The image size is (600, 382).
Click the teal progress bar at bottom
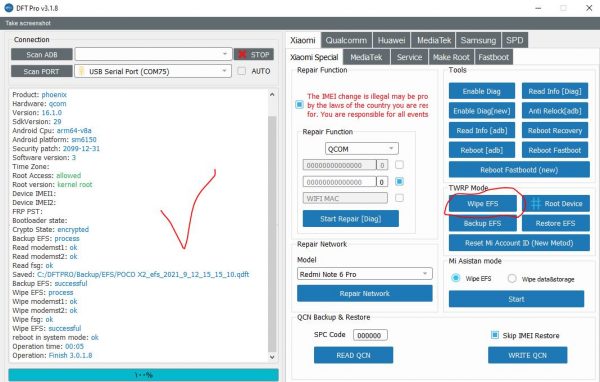point(143,375)
